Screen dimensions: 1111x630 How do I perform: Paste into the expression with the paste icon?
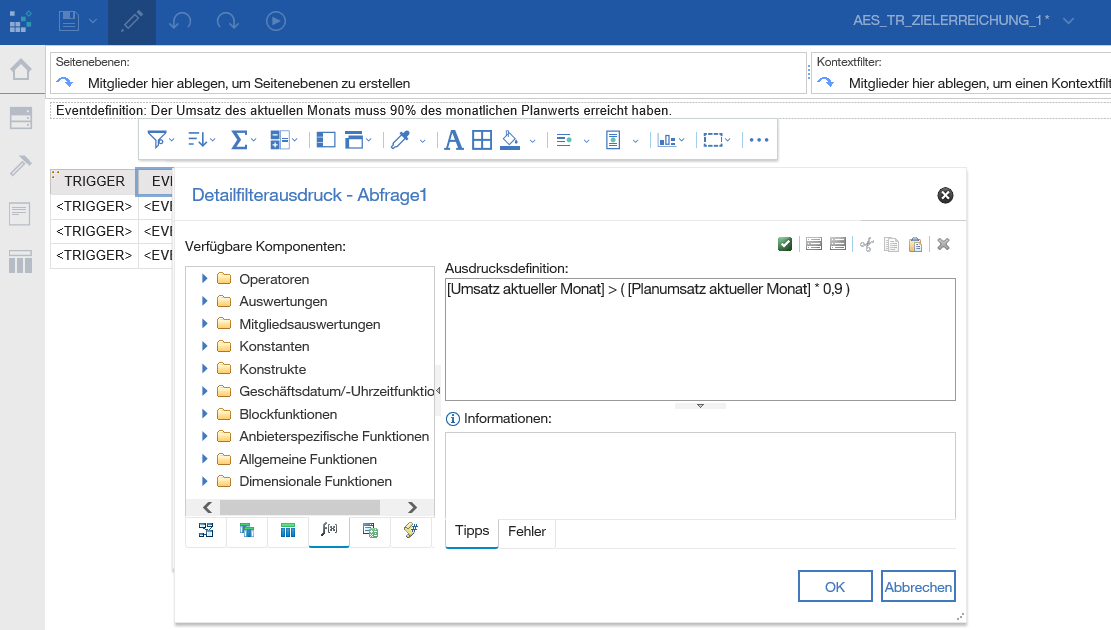(915, 243)
